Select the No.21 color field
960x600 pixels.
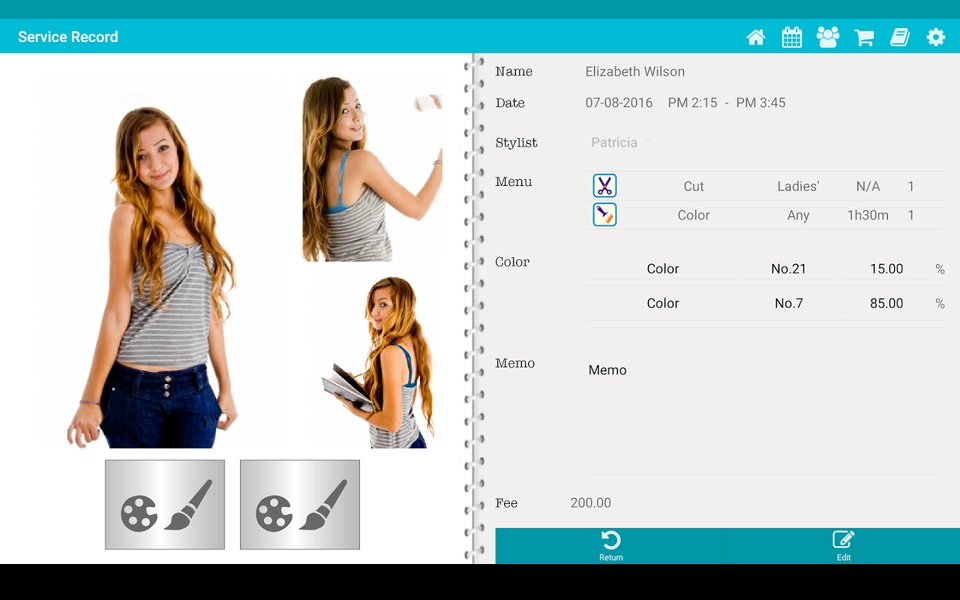tap(789, 269)
